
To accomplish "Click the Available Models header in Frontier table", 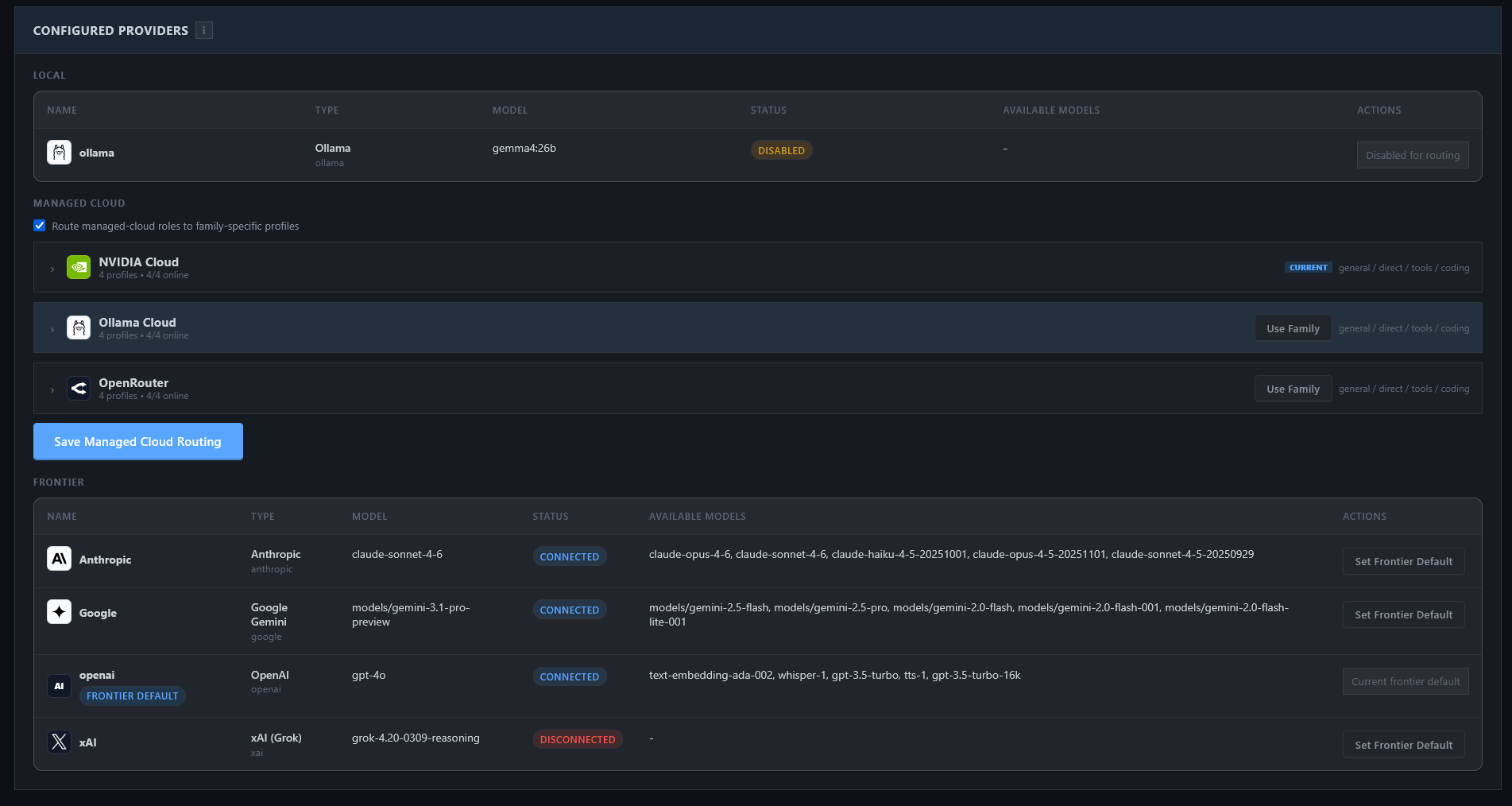I will [x=698, y=516].
